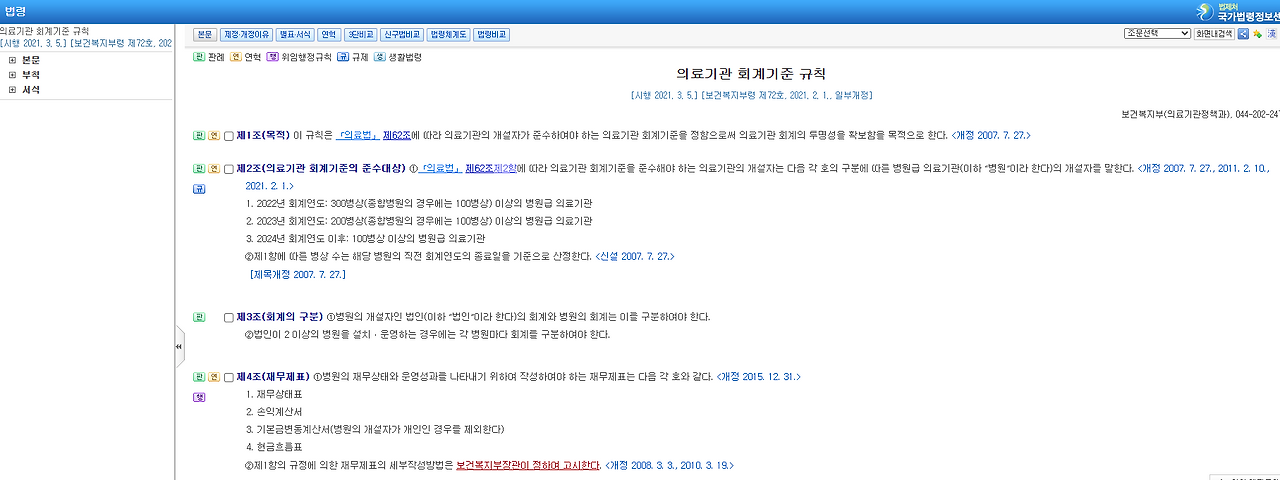Viewport: 1280px width, 480px height.
Task: Click the 제1조(목적) article title
Action: point(262,135)
